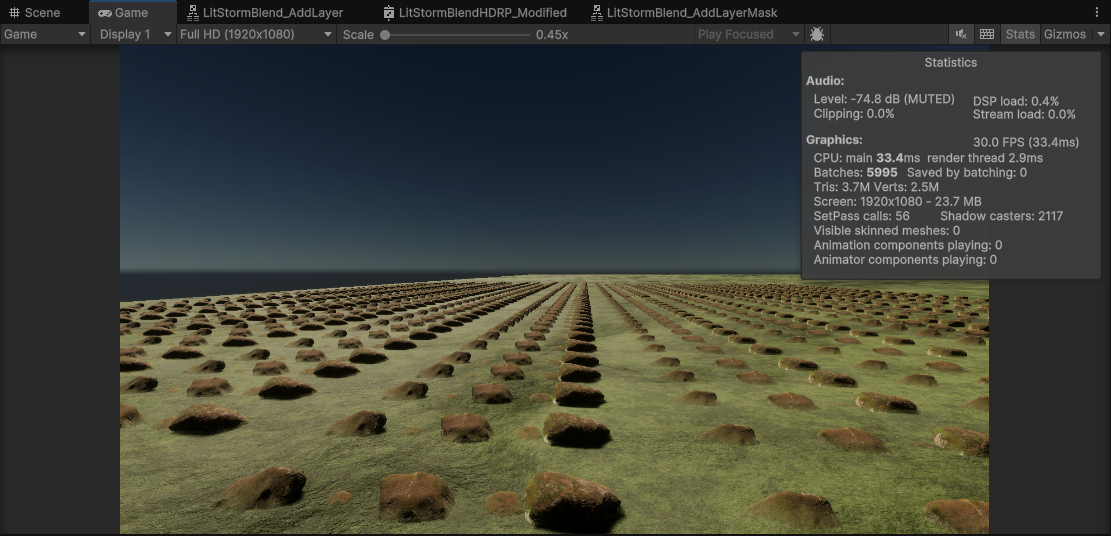
Task: Toggle the keyboard shortcuts icon
Action: (x=987, y=34)
